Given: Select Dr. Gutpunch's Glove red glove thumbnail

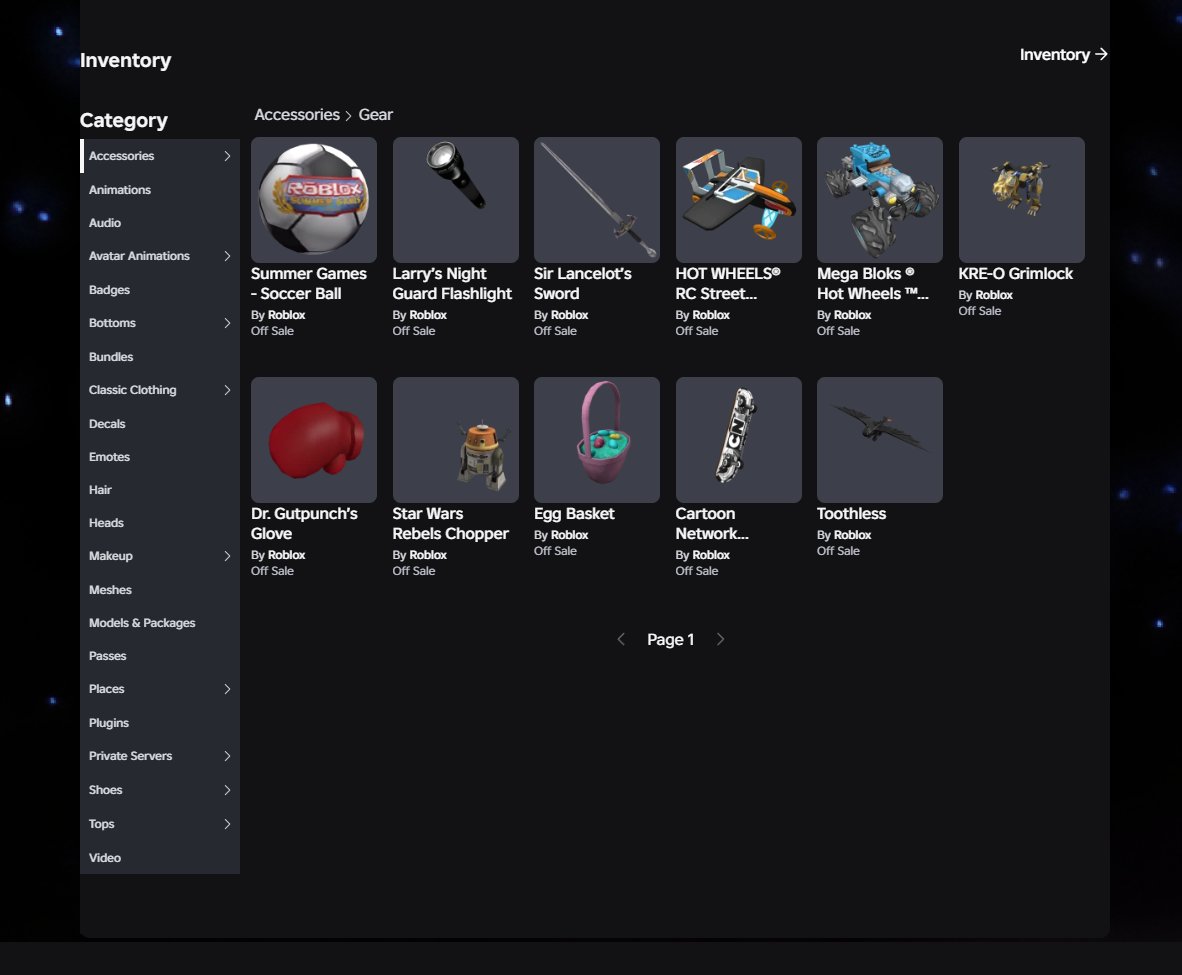Looking at the screenshot, I should tap(314, 440).
